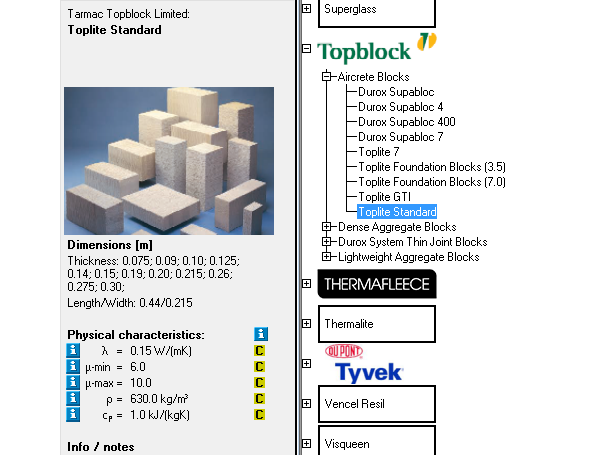Click the DuPont Tyvek manufacturer logo
Image resolution: width=600 pixels, height=455 pixels.
pyautogui.click(x=364, y=364)
